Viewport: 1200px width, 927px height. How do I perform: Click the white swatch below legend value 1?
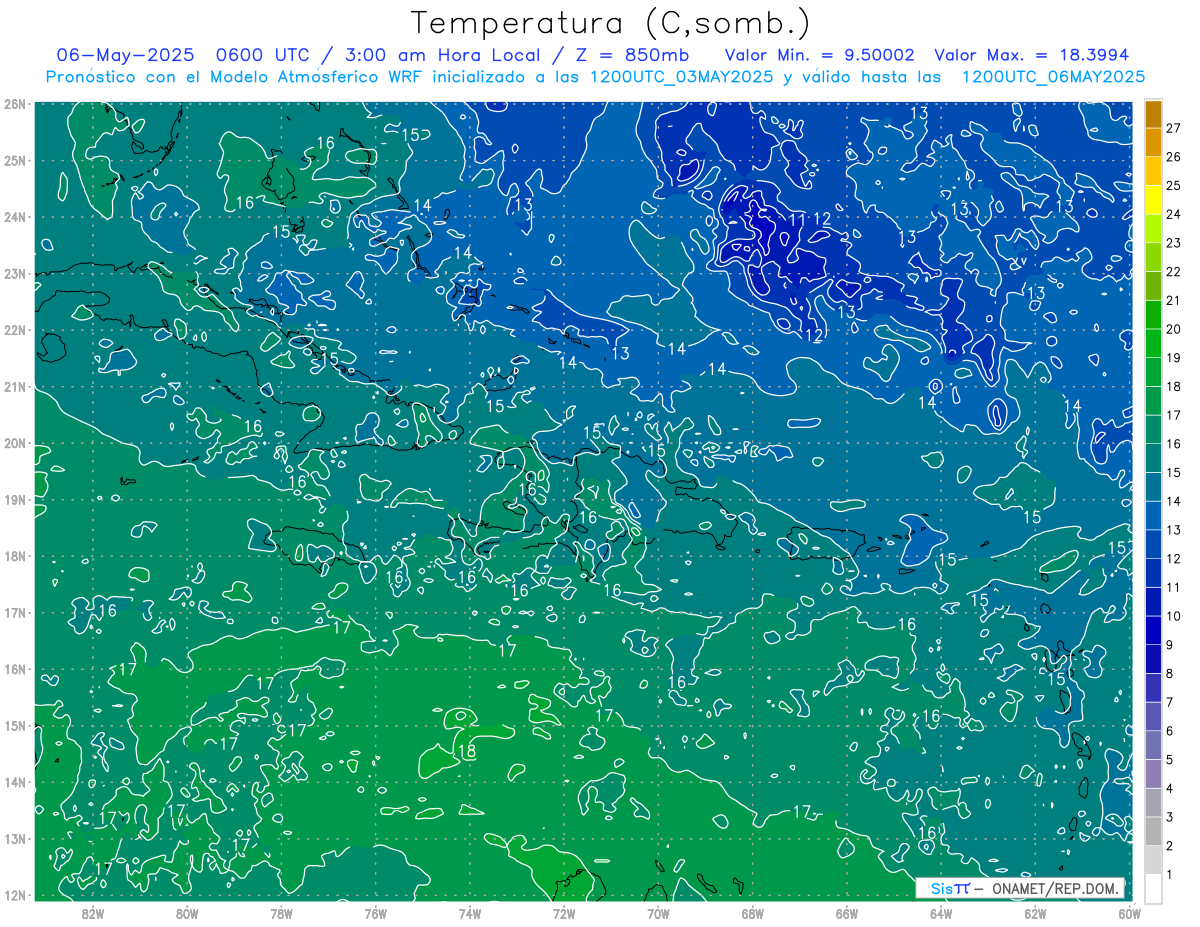point(1153,888)
